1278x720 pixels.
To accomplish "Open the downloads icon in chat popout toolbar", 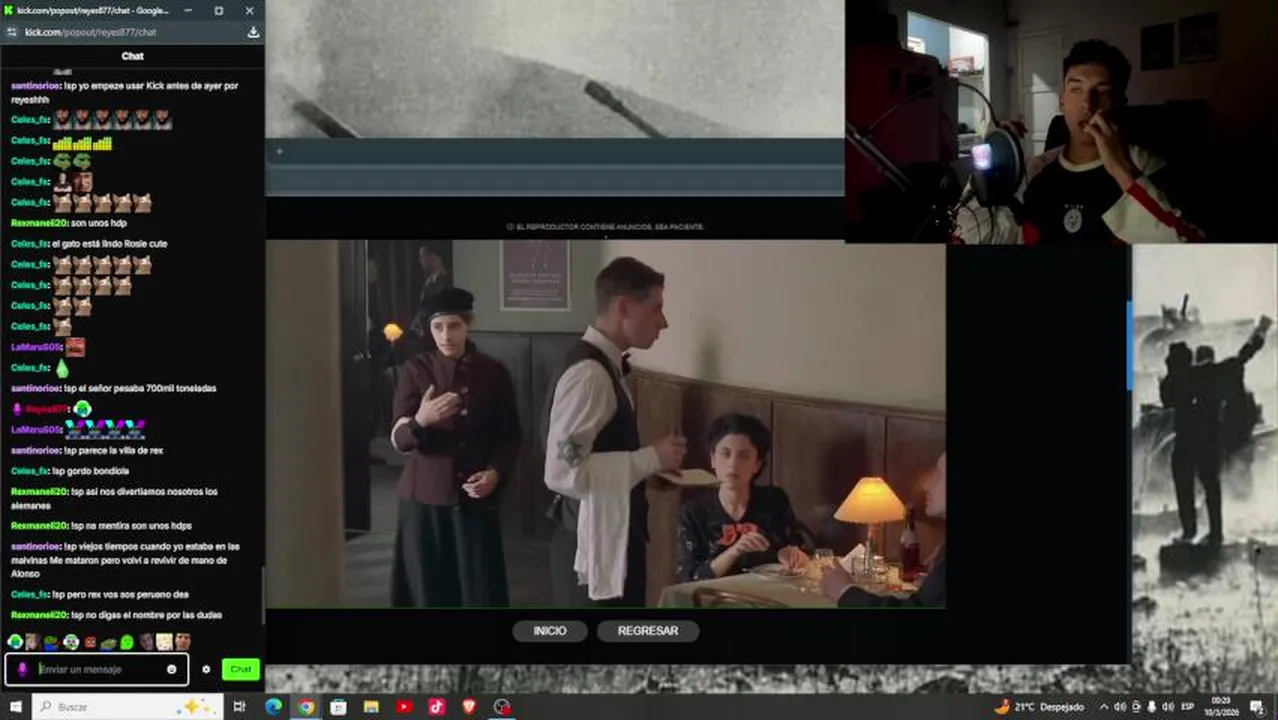I will coord(253,32).
